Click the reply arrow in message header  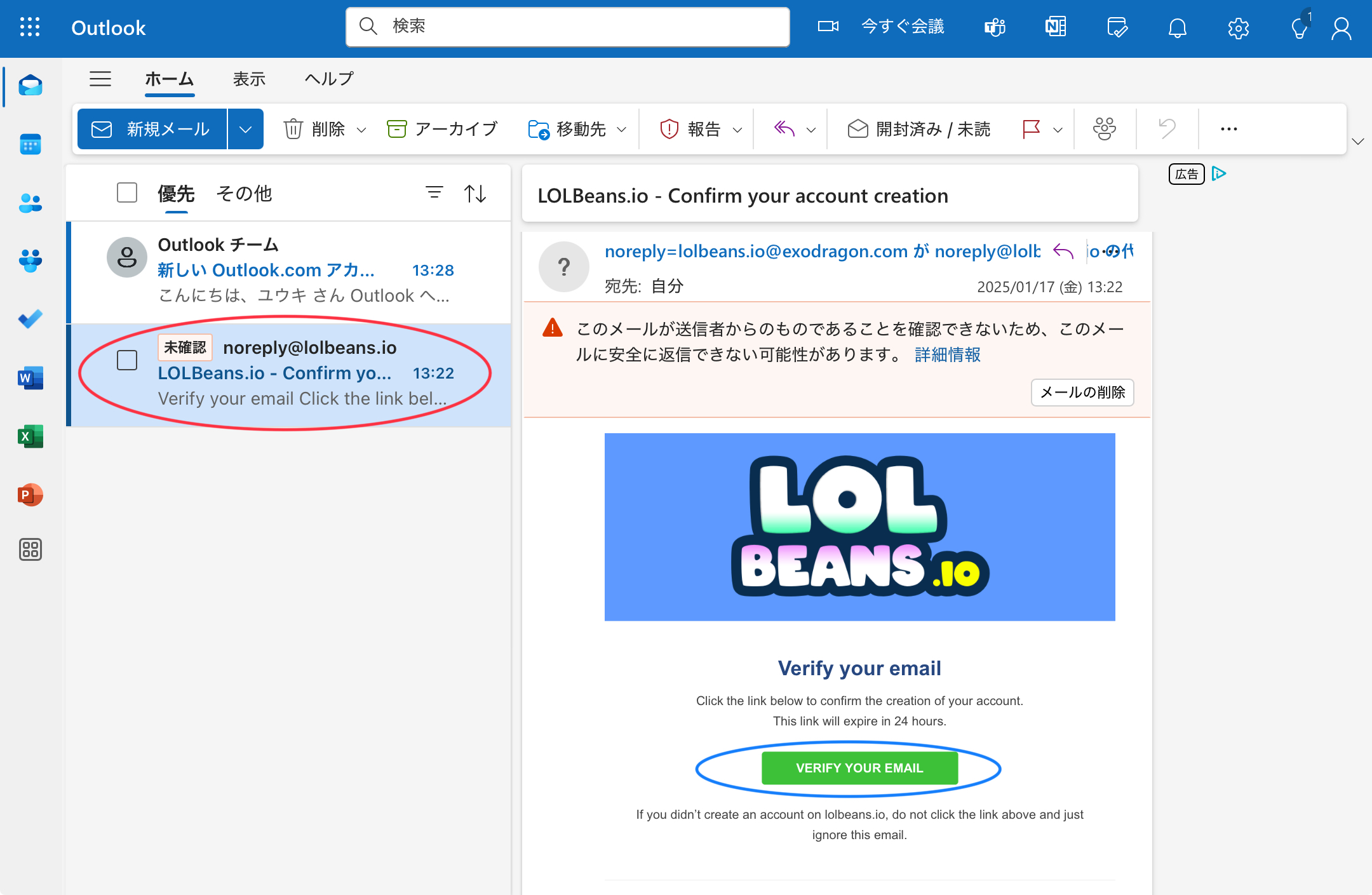tap(1063, 252)
